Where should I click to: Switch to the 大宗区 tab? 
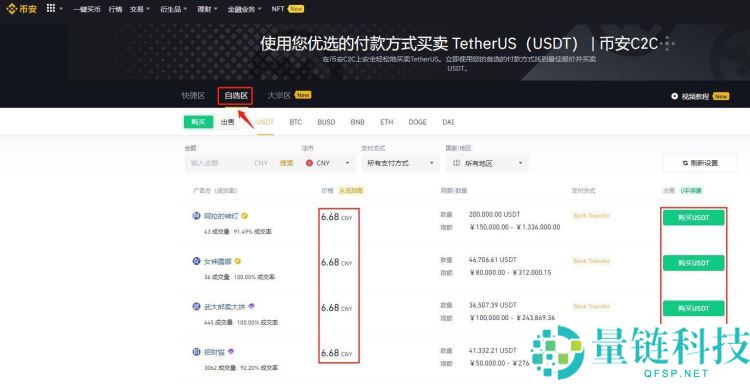(279, 96)
